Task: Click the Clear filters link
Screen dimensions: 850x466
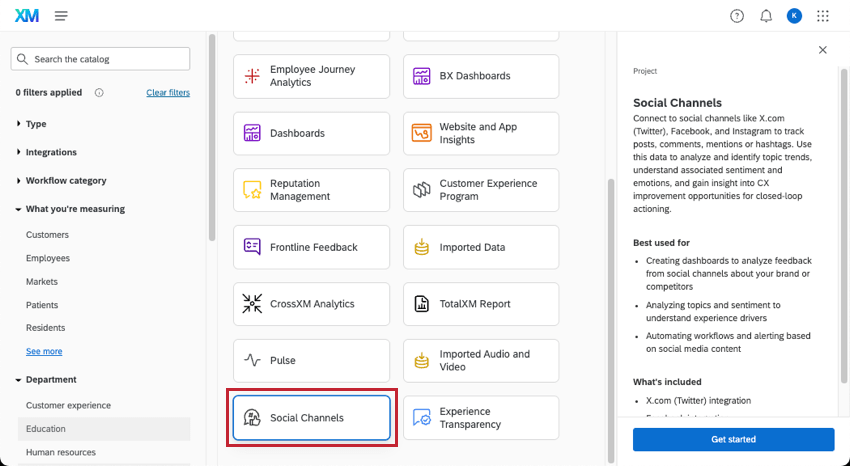Action: (167, 93)
